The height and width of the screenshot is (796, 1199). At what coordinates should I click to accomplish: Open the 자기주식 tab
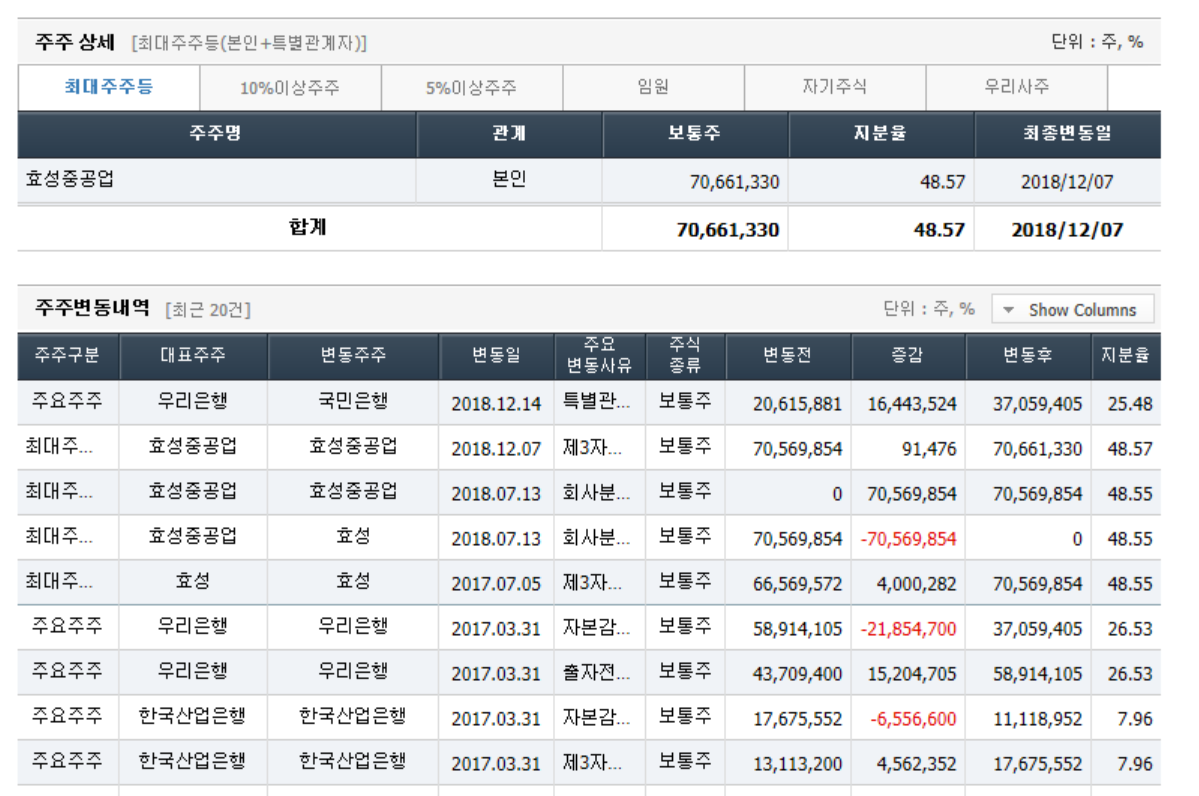pyautogui.click(x=834, y=87)
